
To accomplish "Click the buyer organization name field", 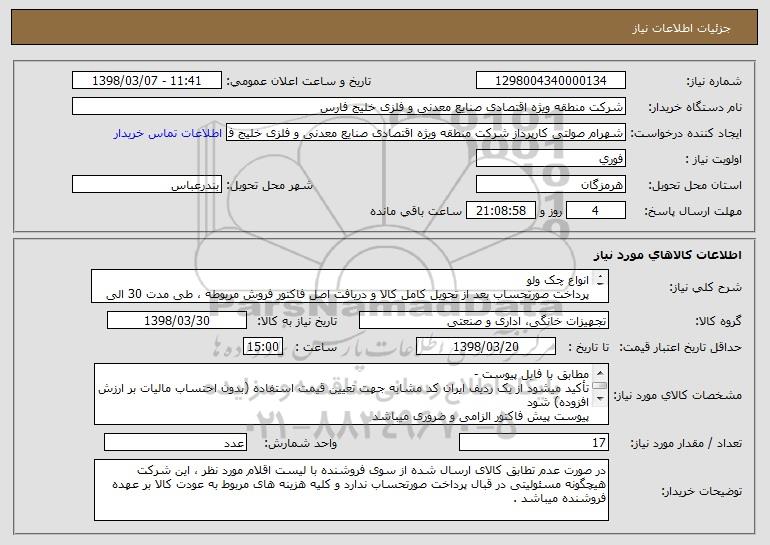I will tap(349, 107).
